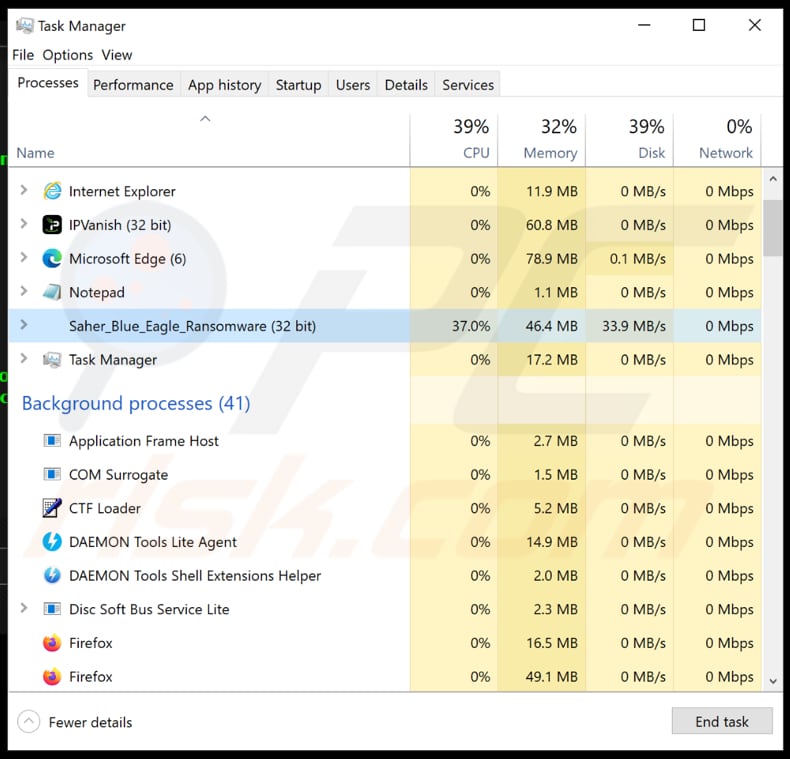Expand the Internet Explorer process group
The image size is (790, 759).
(23, 190)
